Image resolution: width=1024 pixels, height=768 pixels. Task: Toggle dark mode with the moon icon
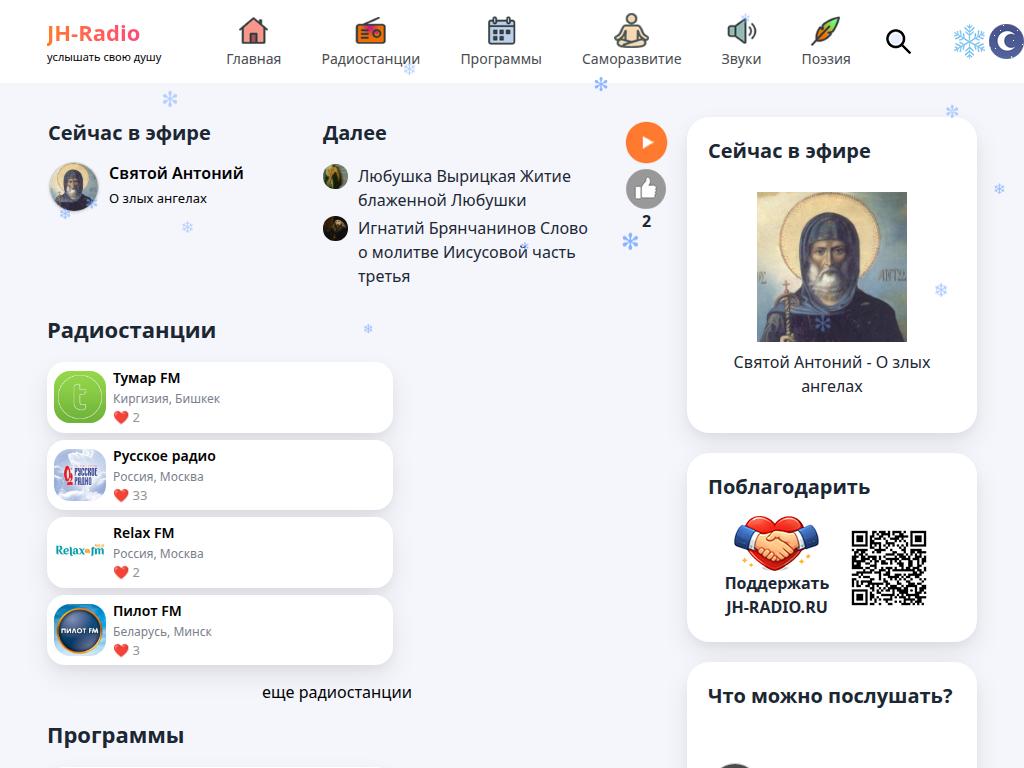(1008, 41)
